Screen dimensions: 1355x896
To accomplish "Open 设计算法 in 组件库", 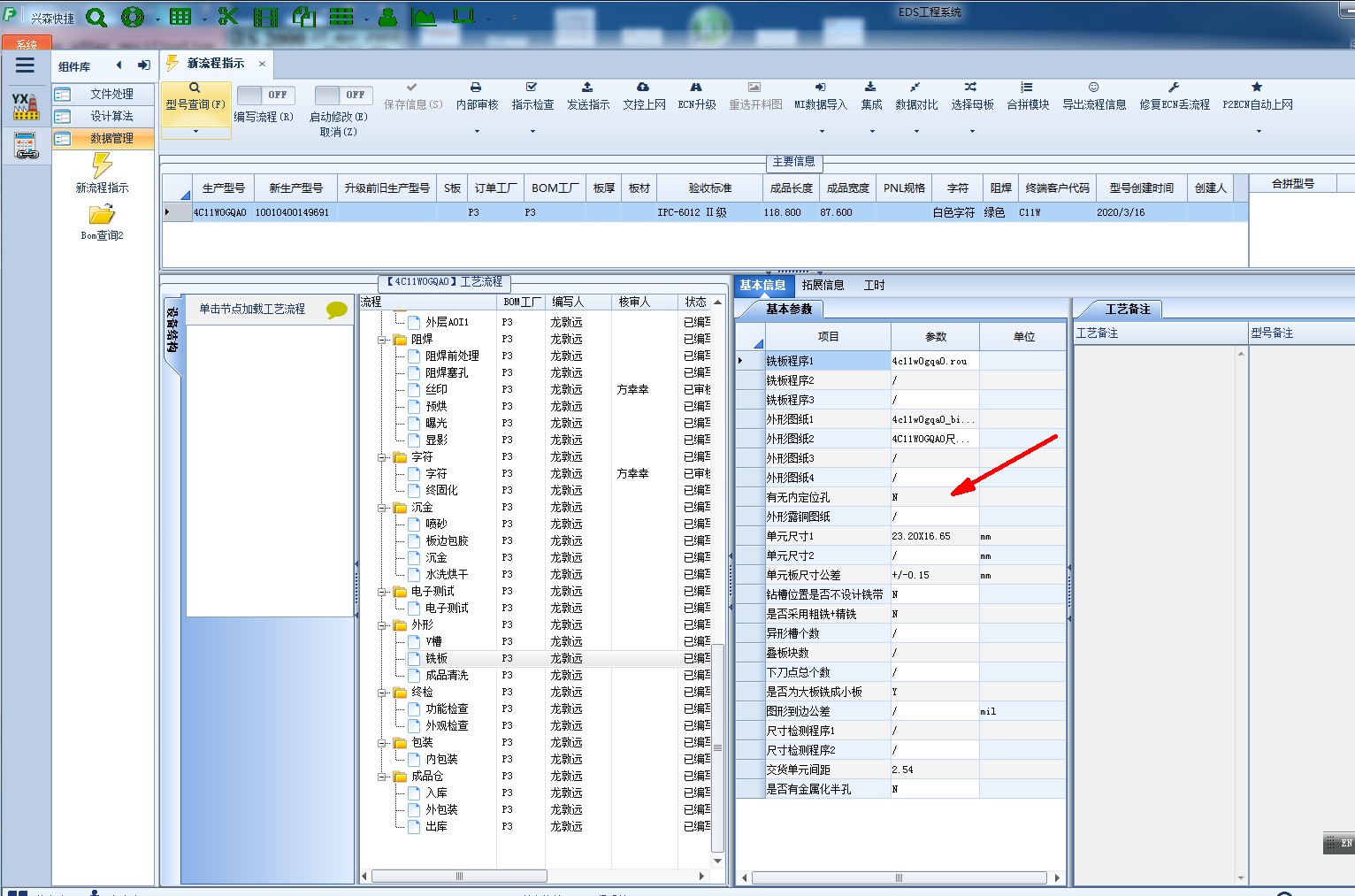I will pyautogui.click(x=103, y=116).
